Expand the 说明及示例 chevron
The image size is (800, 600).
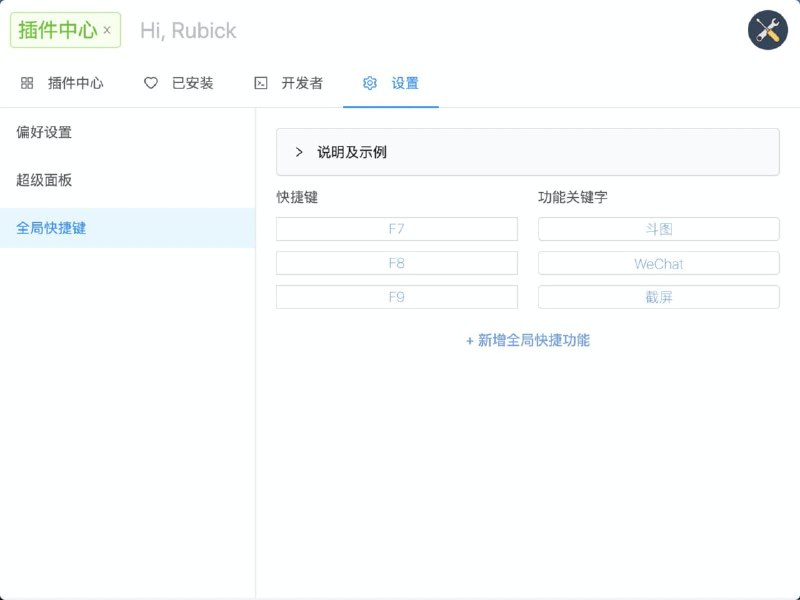click(299, 152)
